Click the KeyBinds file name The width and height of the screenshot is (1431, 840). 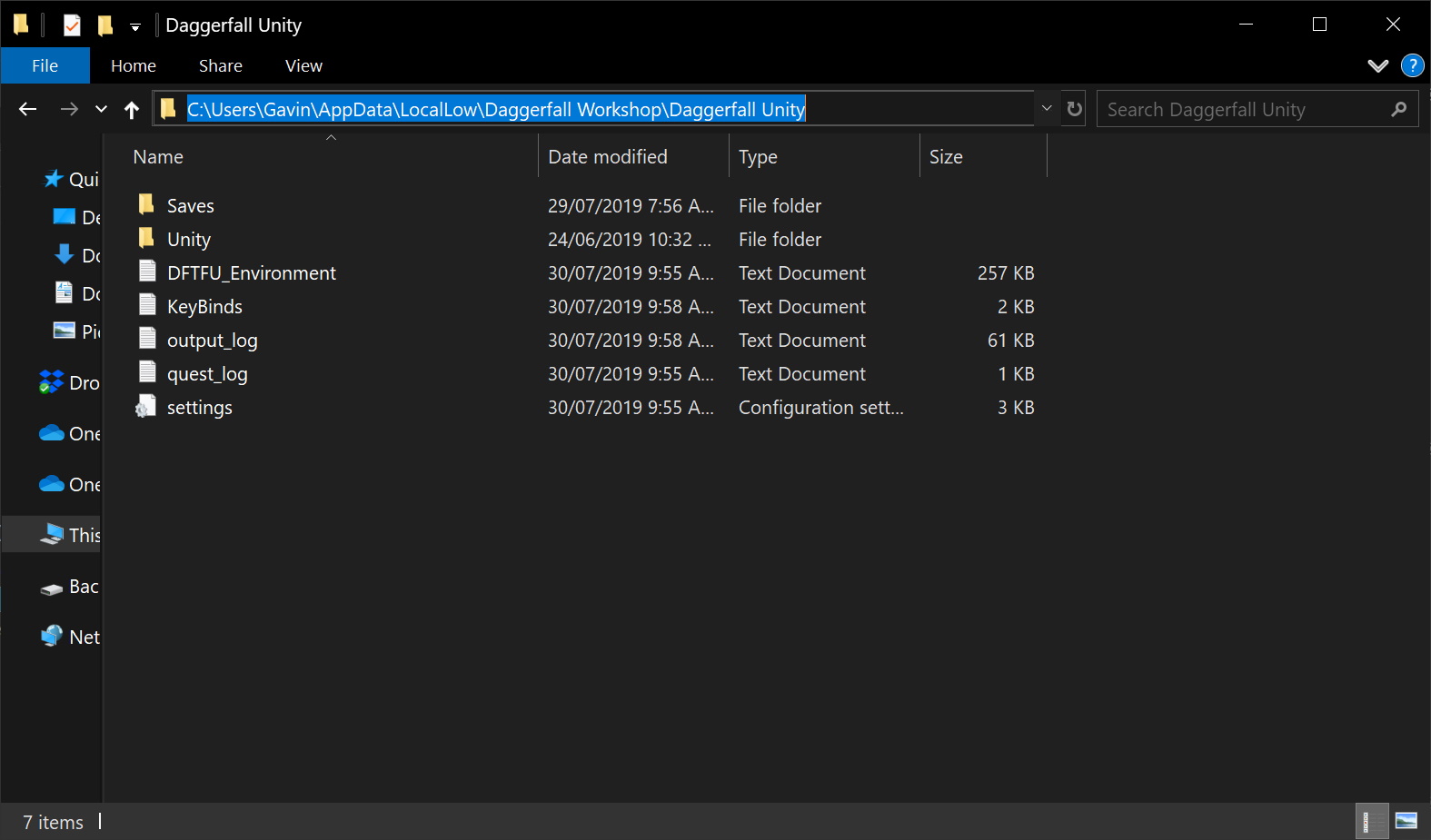(204, 307)
